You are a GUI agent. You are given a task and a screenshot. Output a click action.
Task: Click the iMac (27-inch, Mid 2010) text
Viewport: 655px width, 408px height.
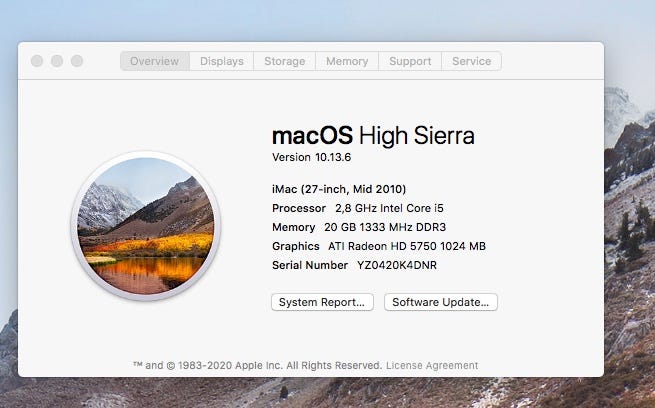coord(339,189)
